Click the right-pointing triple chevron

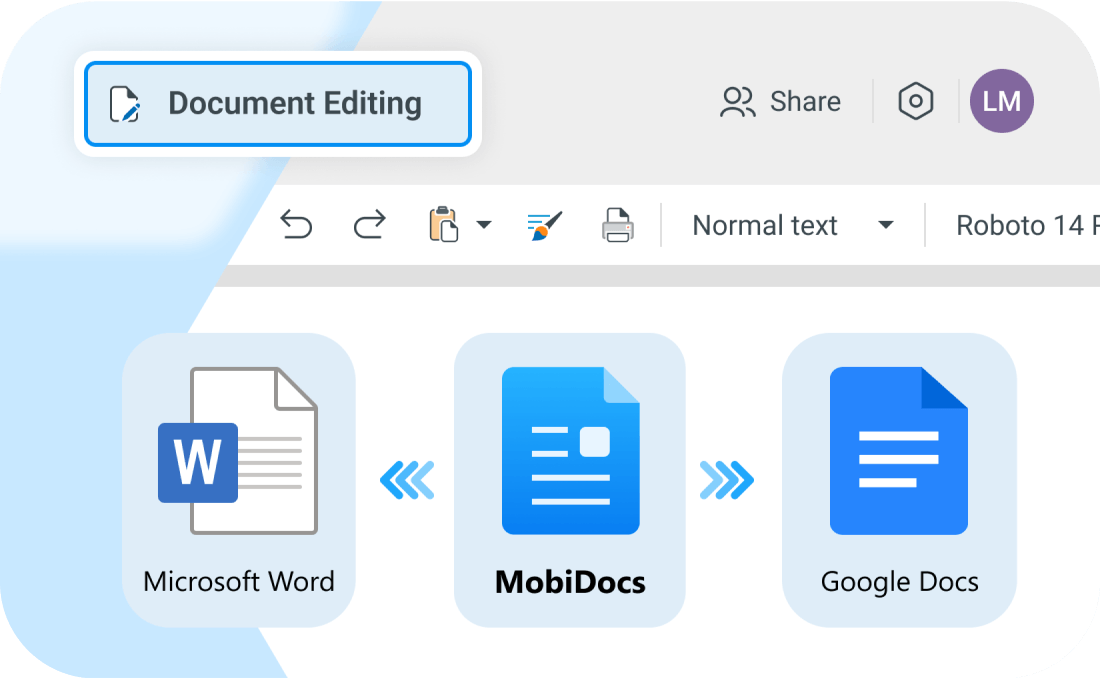(727, 480)
